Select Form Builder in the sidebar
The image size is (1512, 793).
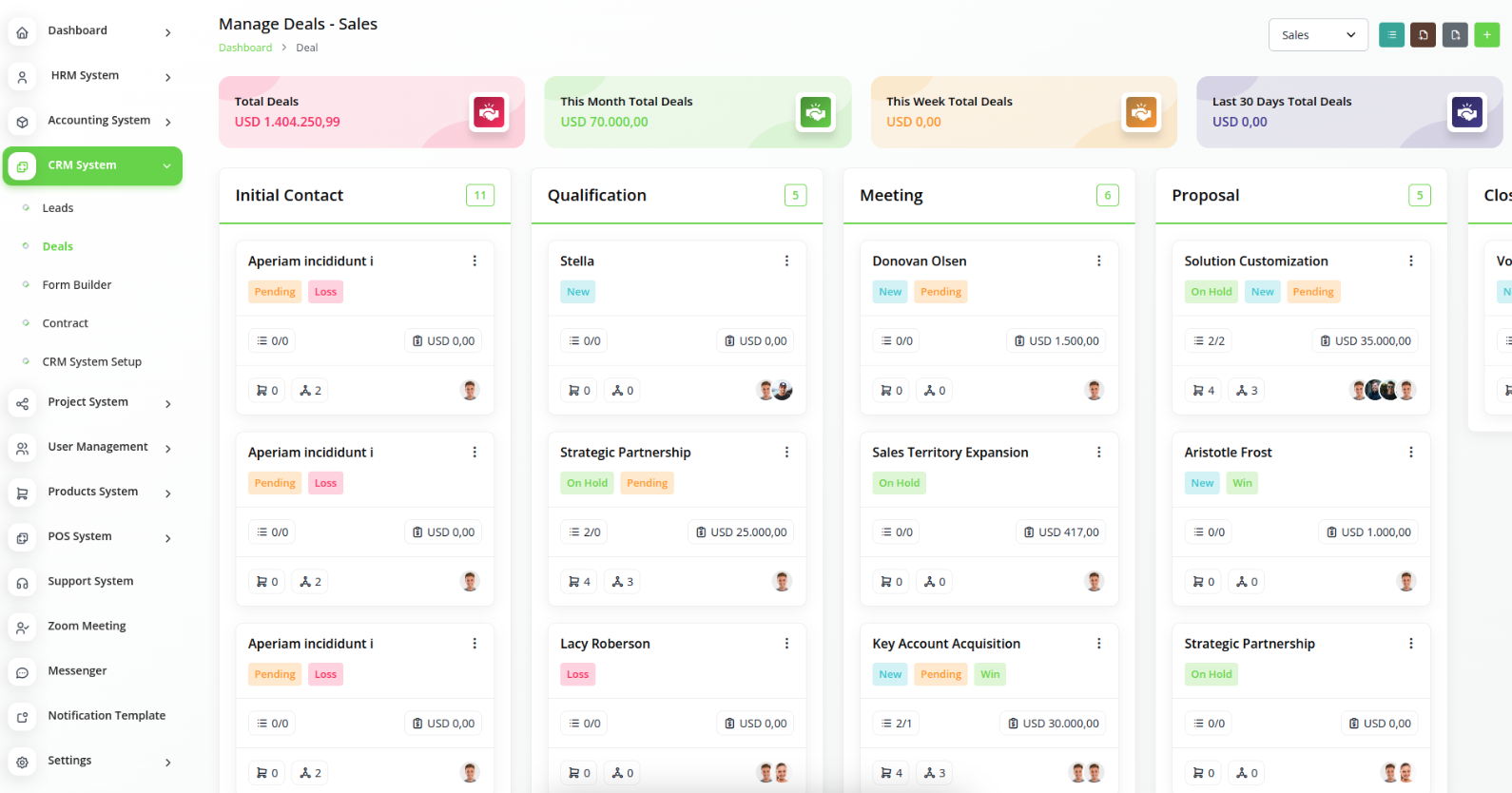(x=77, y=285)
